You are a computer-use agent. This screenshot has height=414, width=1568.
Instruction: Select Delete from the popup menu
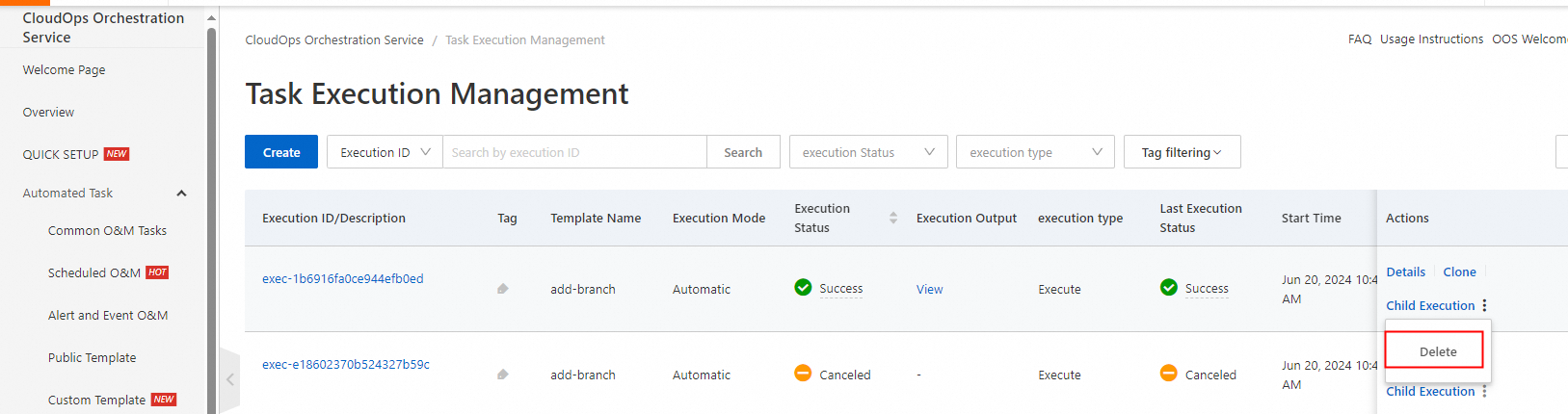[x=1437, y=352]
